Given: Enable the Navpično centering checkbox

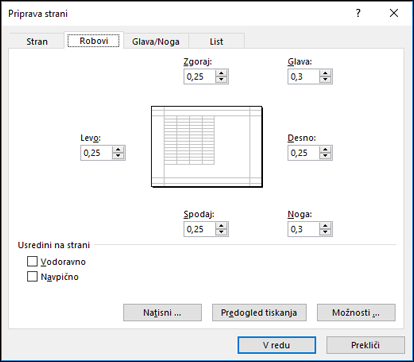Looking at the screenshot, I should coord(32,276).
